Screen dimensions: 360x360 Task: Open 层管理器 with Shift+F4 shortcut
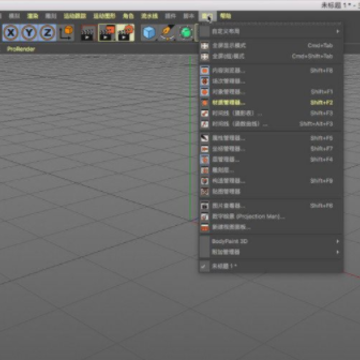[x=271, y=160]
